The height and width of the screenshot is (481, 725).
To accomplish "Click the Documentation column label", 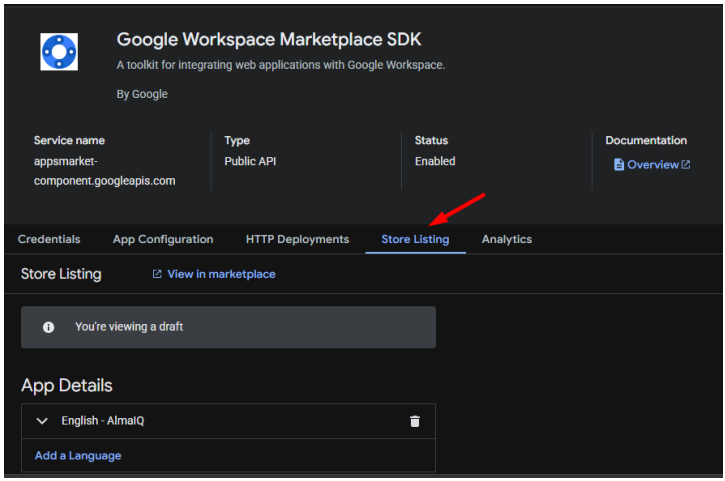I will tap(646, 140).
